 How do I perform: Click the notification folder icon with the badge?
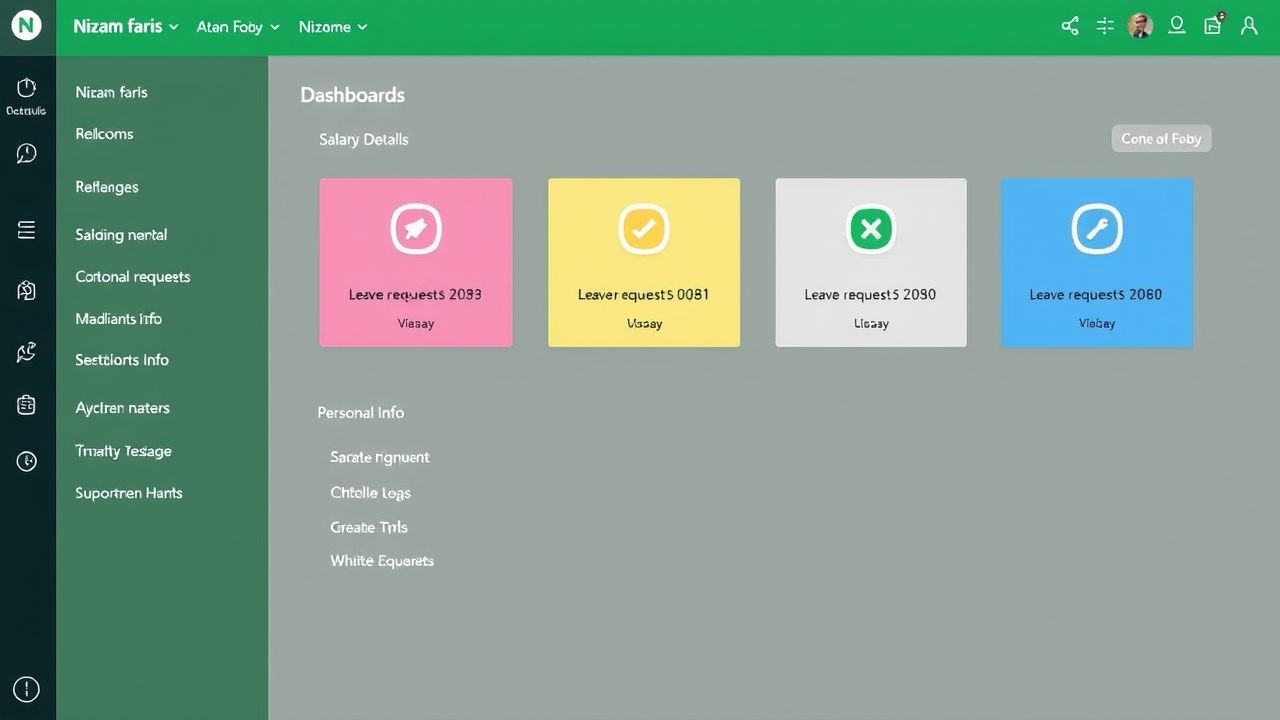pyautogui.click(x=1212, y=25)
